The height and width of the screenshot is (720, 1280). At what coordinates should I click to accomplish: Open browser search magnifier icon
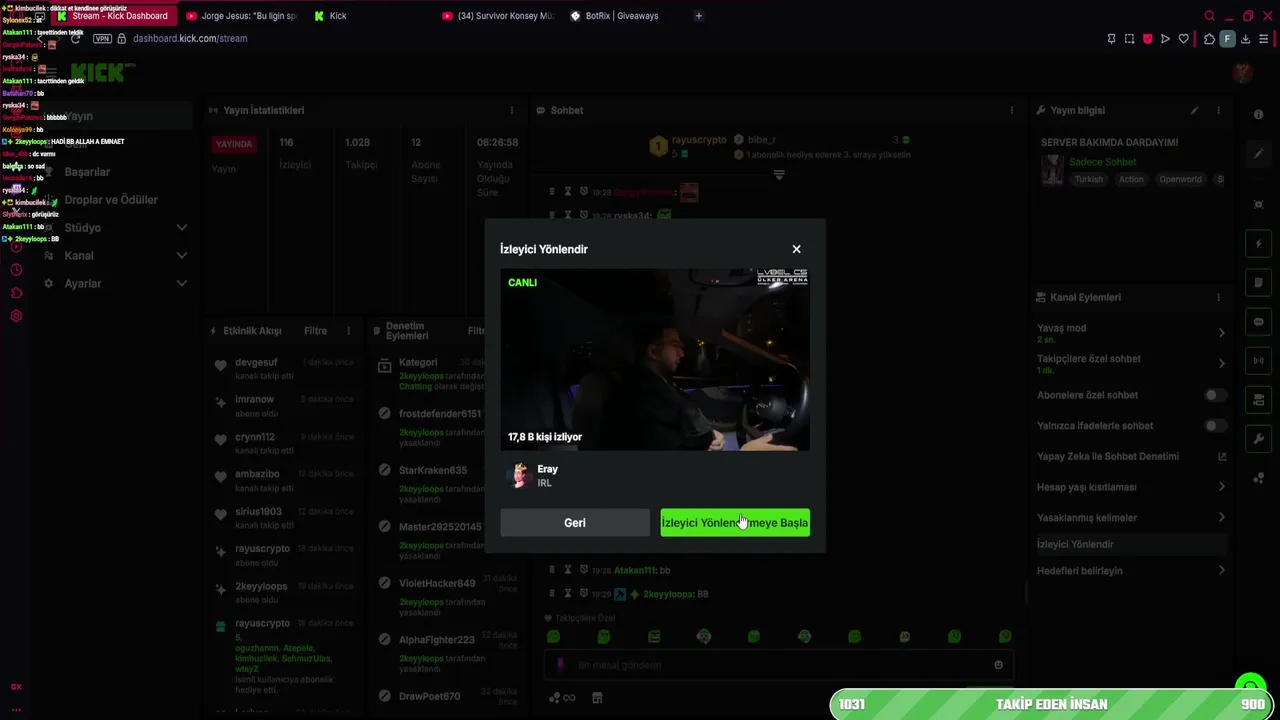pos(1209,16)
